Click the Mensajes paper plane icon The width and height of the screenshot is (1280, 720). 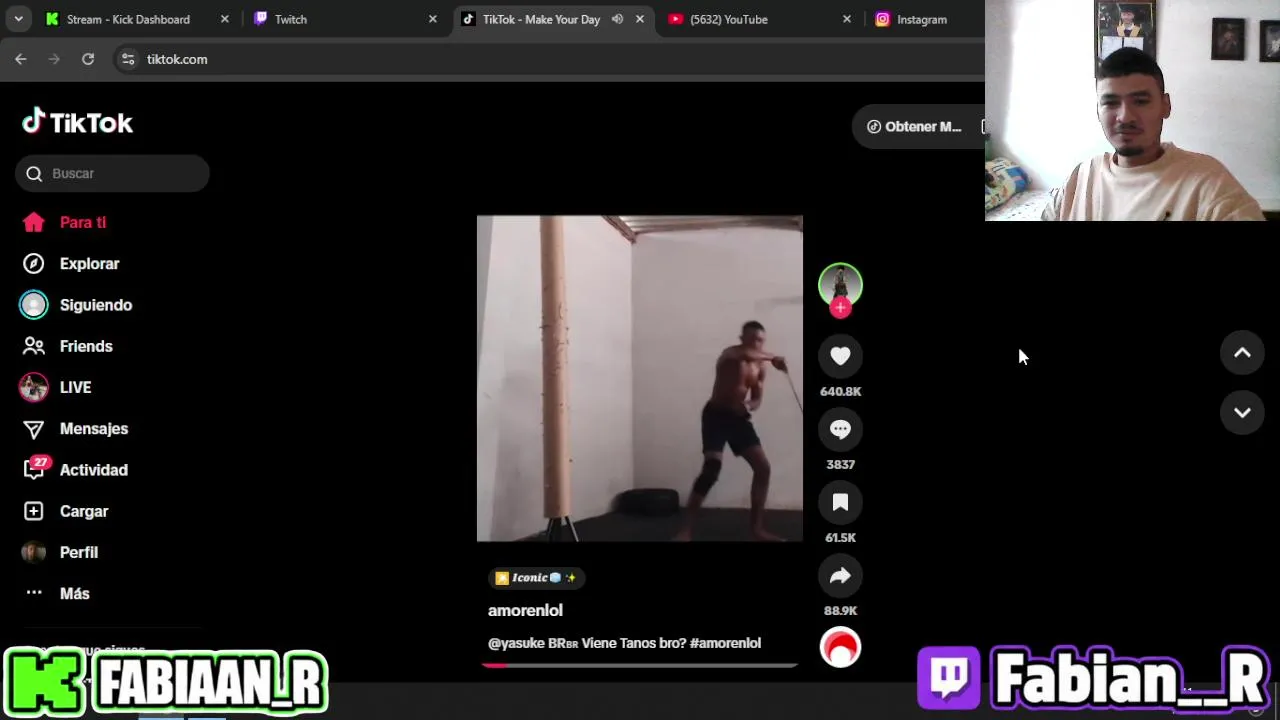34,429
